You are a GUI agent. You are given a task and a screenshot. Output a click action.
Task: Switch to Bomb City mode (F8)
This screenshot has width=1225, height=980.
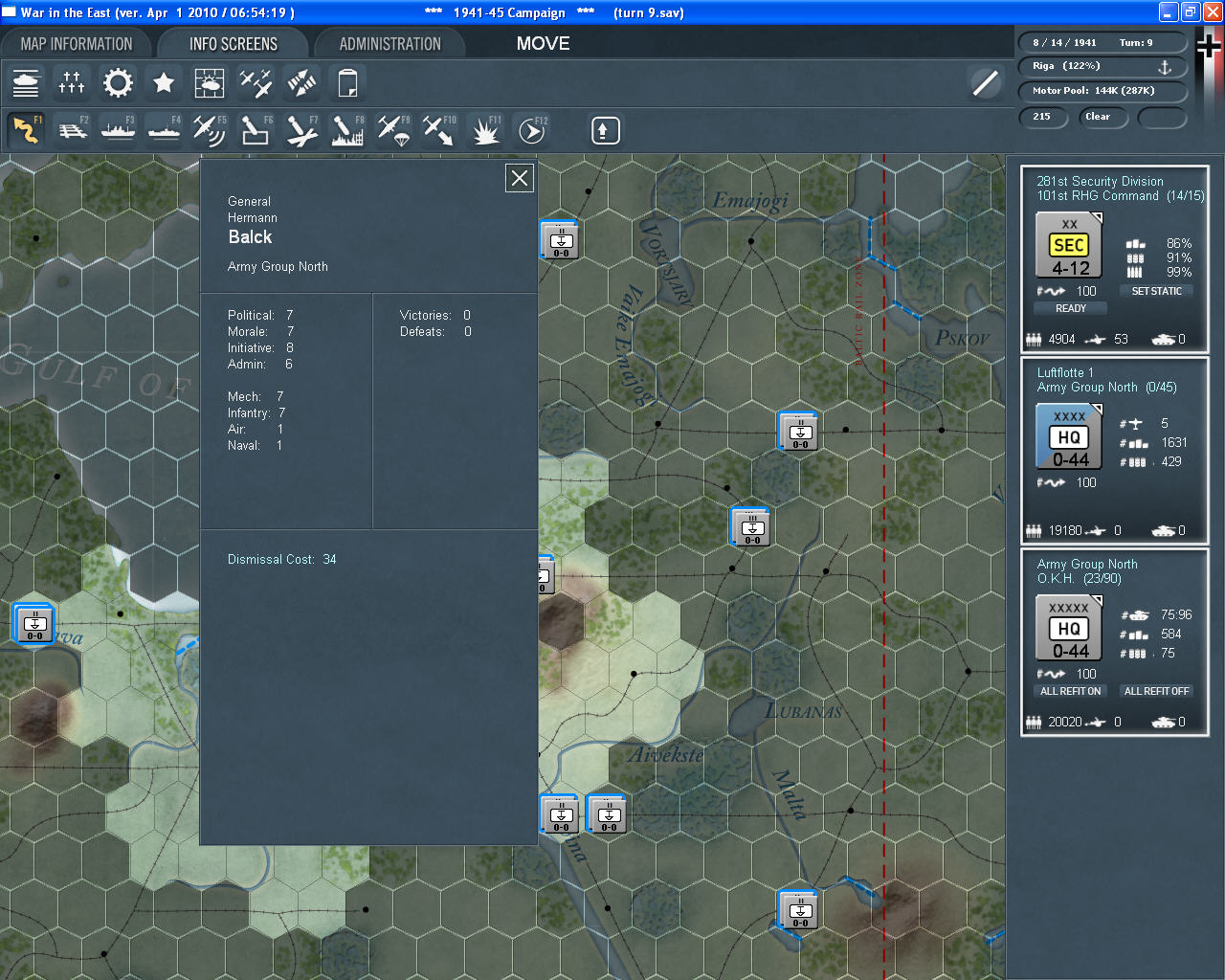(347, 130)
